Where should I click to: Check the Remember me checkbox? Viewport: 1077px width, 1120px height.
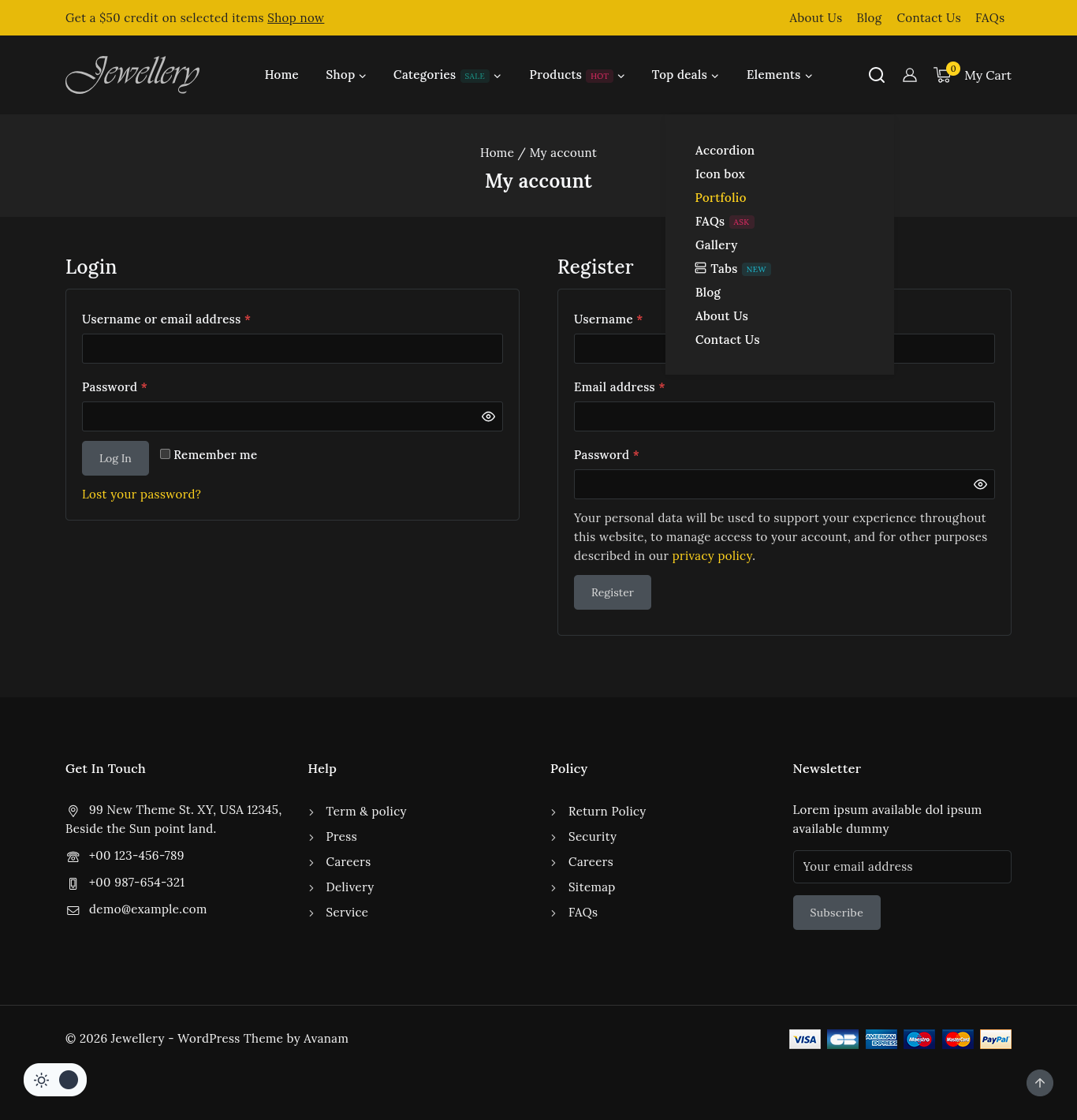click(x=166, y=454)
